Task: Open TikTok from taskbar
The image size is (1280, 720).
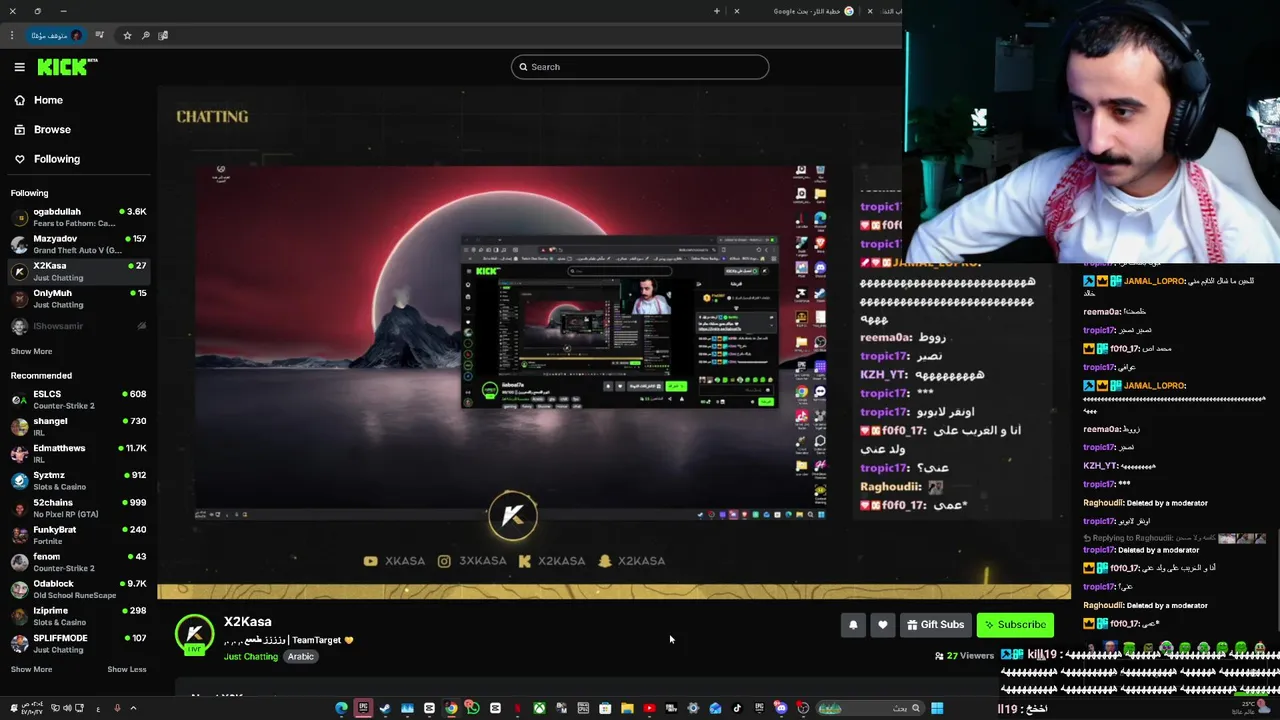Action: tap(737, 708)
